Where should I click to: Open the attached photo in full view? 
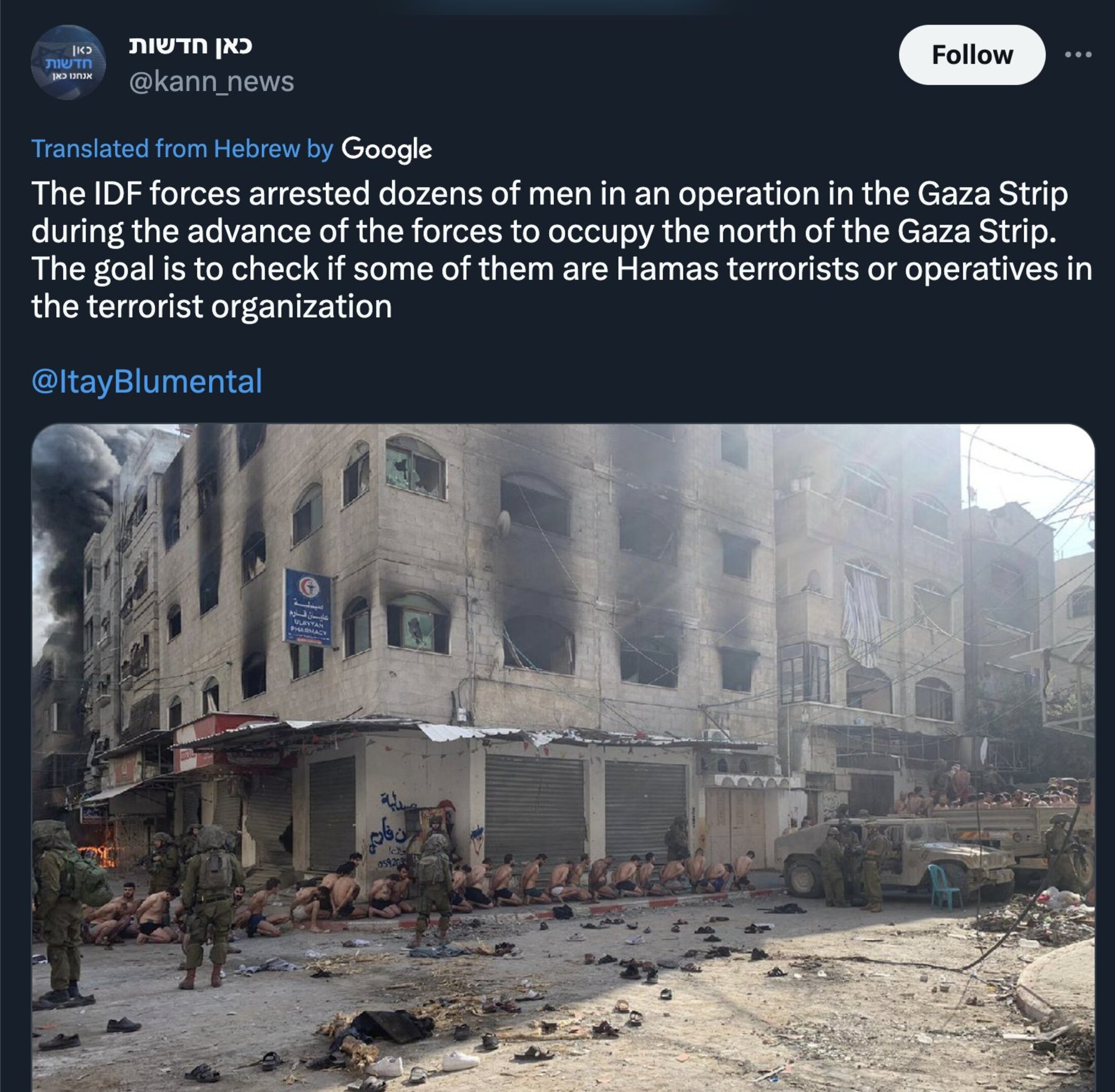tap(563, 758)
